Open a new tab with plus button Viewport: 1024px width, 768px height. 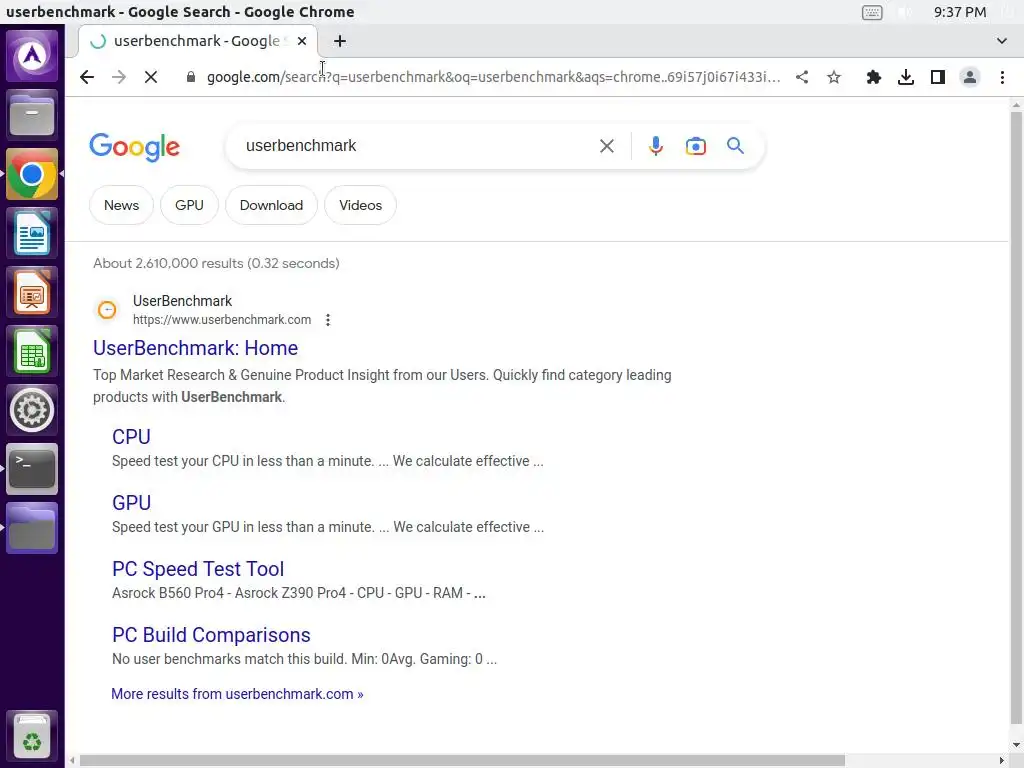coord(340,41)
